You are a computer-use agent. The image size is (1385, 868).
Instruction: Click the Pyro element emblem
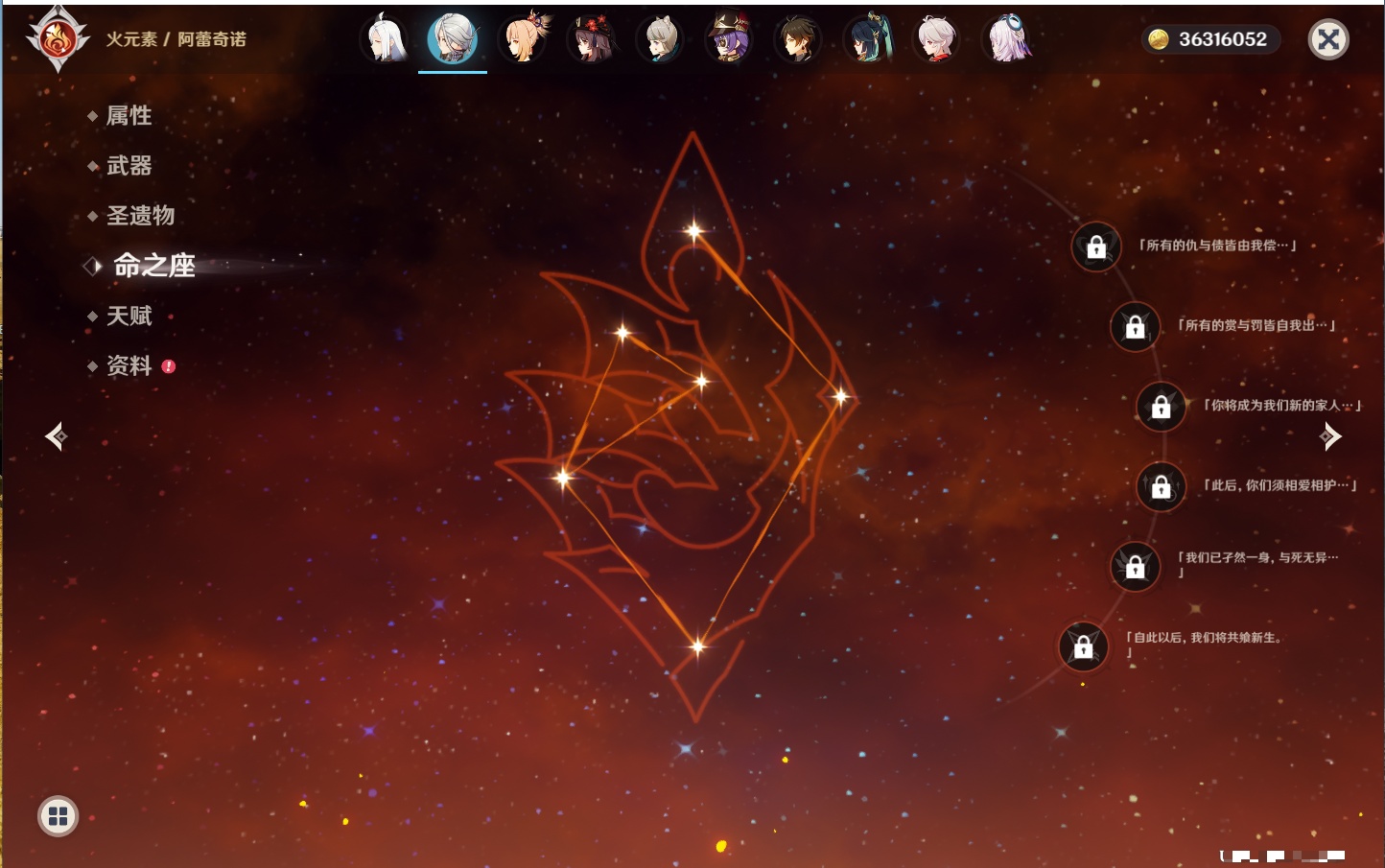(x=58, y=39)
